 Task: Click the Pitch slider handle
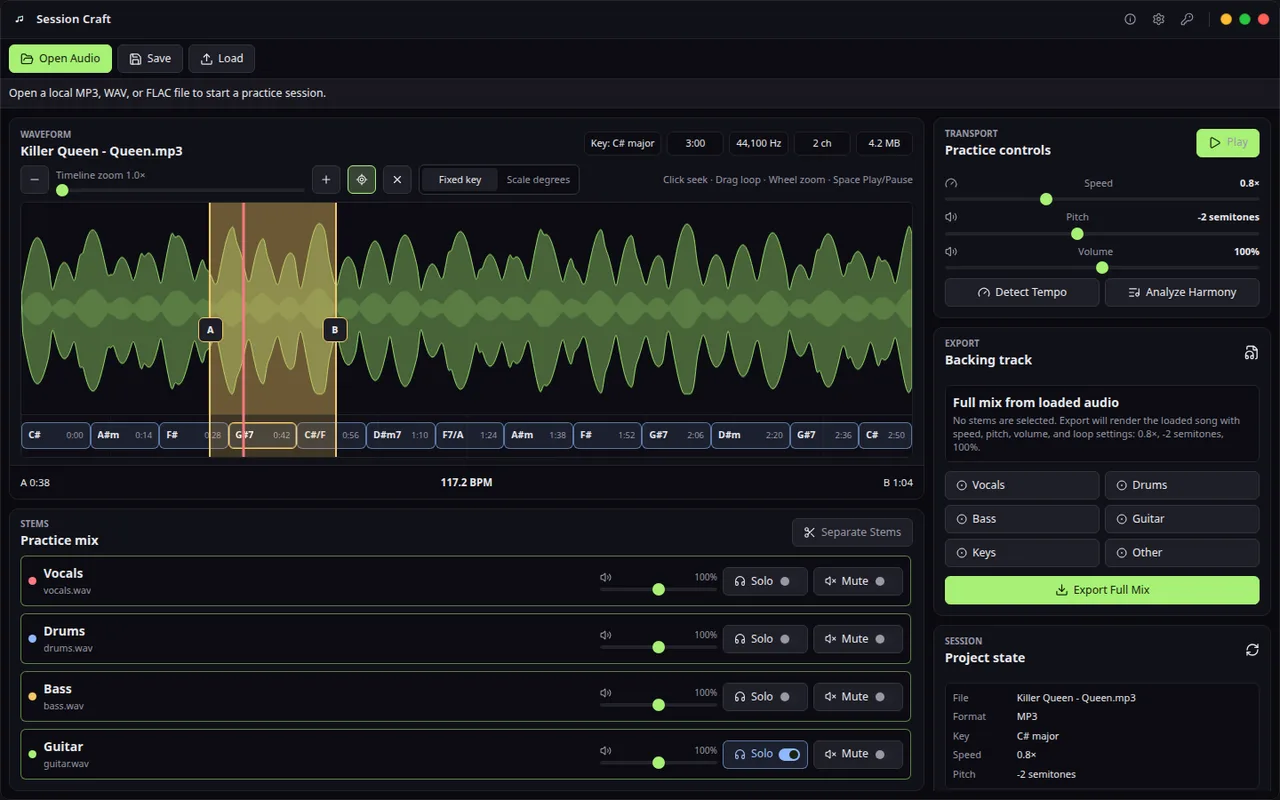click(1077, 234)
